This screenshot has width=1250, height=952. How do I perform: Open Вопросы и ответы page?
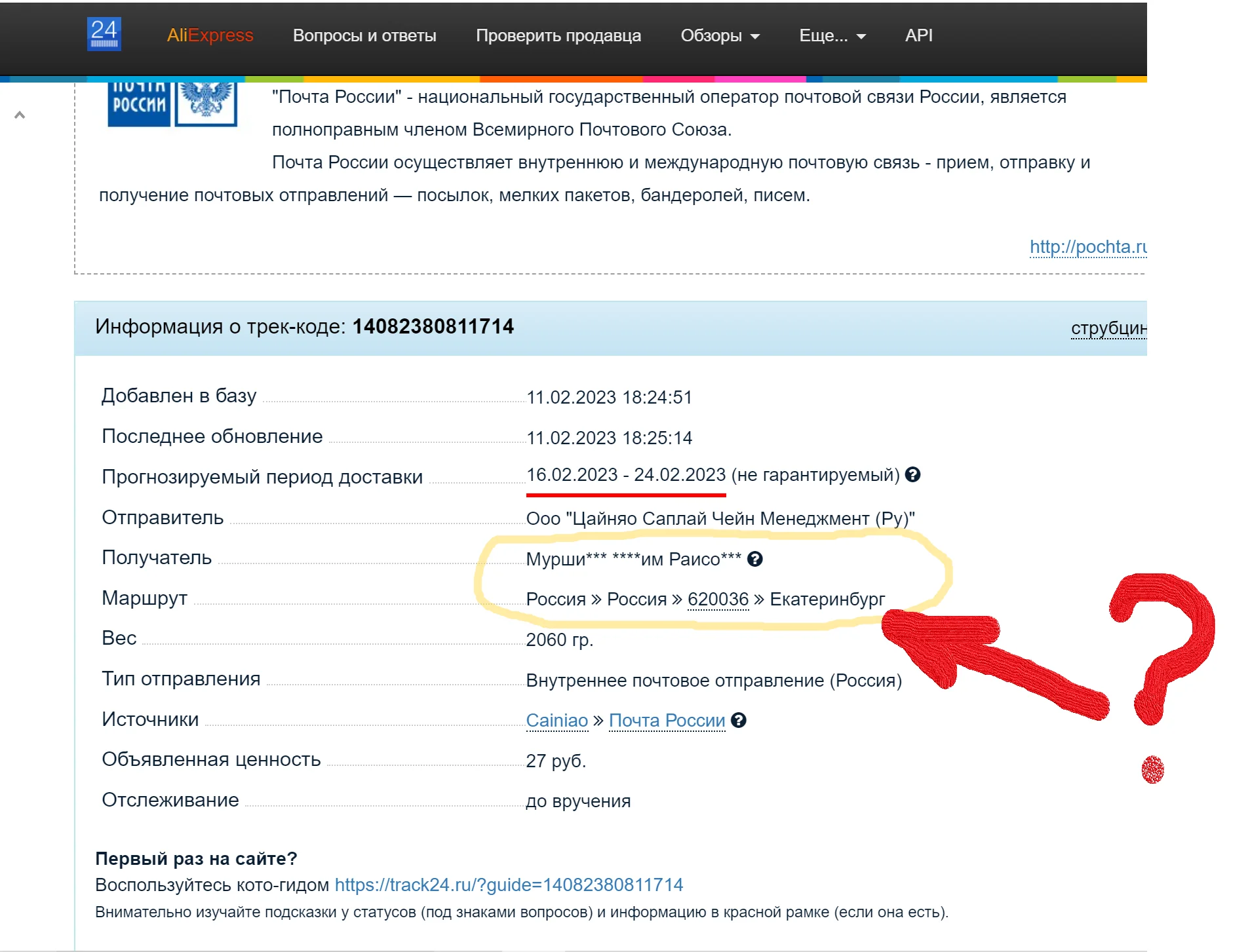(x=364, y=35)
